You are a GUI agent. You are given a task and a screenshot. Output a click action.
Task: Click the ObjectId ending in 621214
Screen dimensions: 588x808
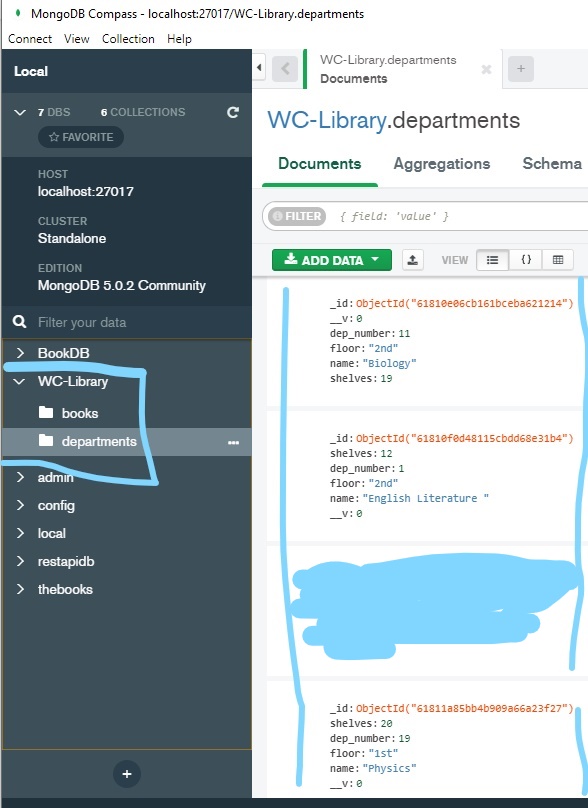coord(465,304)
